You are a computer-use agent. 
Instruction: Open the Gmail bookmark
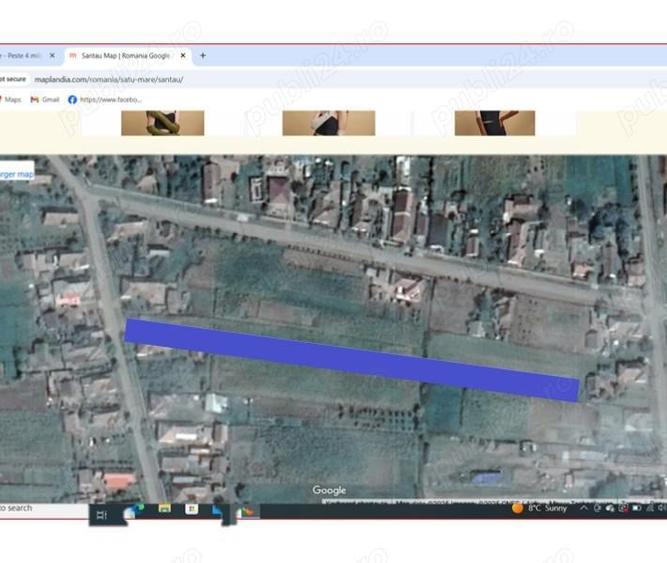pos(45,100)
